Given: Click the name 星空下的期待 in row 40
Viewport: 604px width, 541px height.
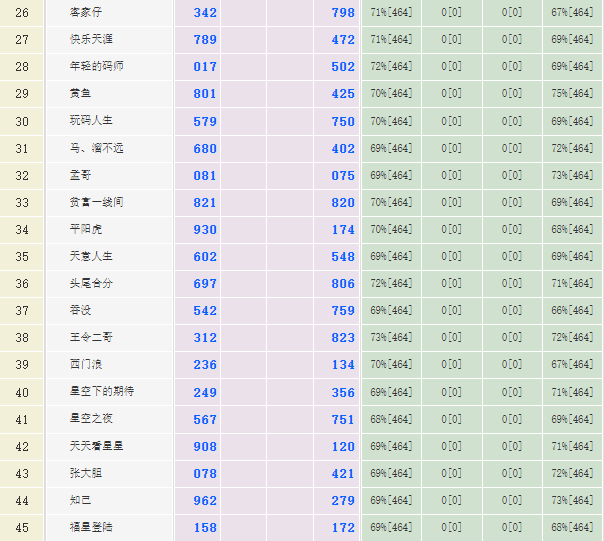Looking at the screenshot, I should tap(101, 392).
